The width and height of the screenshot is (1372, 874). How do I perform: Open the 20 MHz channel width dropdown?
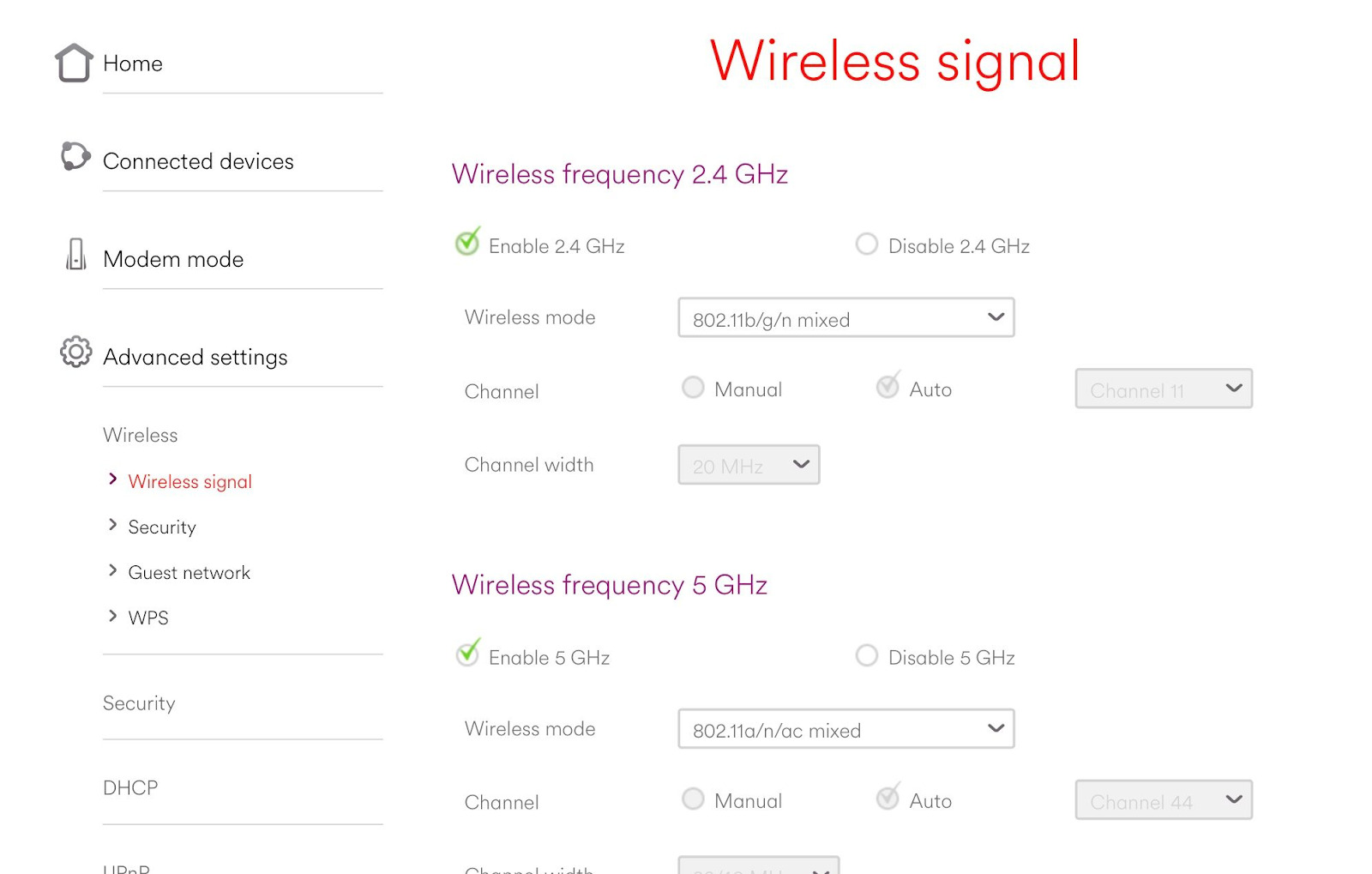pos(749,465)
